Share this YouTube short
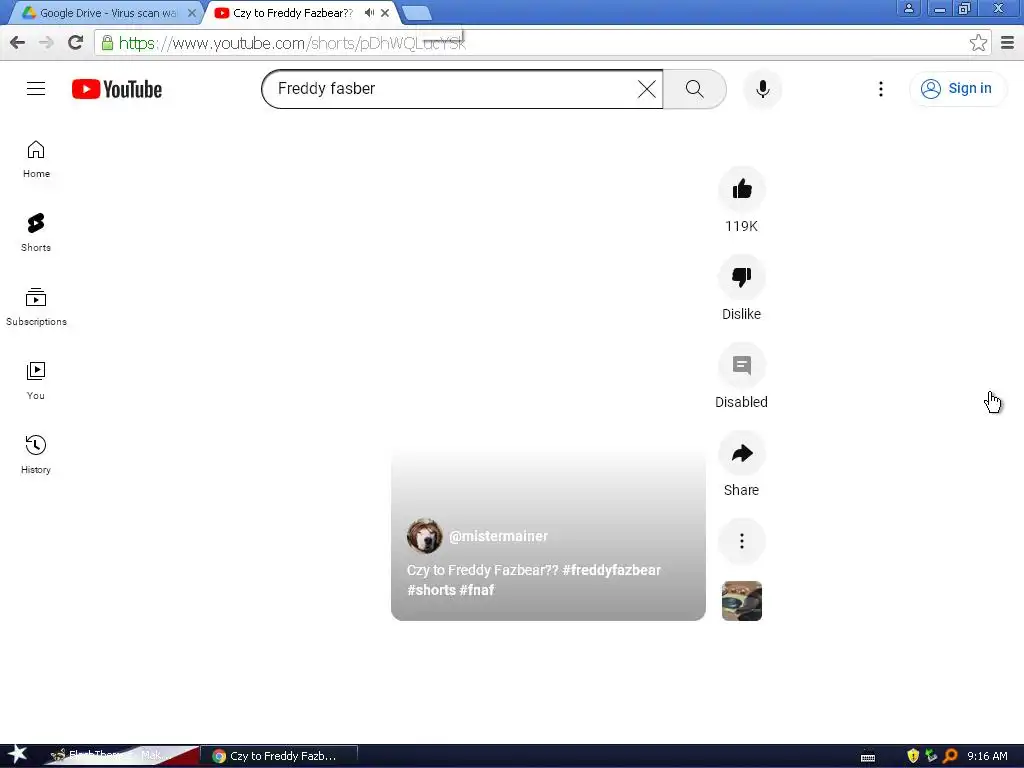This screenshot has width=1024, height=768. point(742,453)
